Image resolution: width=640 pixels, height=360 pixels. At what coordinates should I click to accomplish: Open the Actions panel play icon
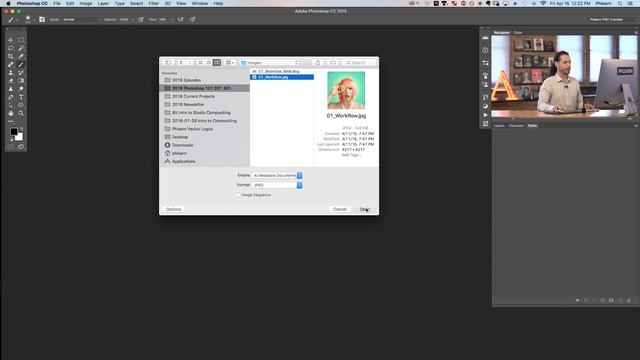coord(485,115)
